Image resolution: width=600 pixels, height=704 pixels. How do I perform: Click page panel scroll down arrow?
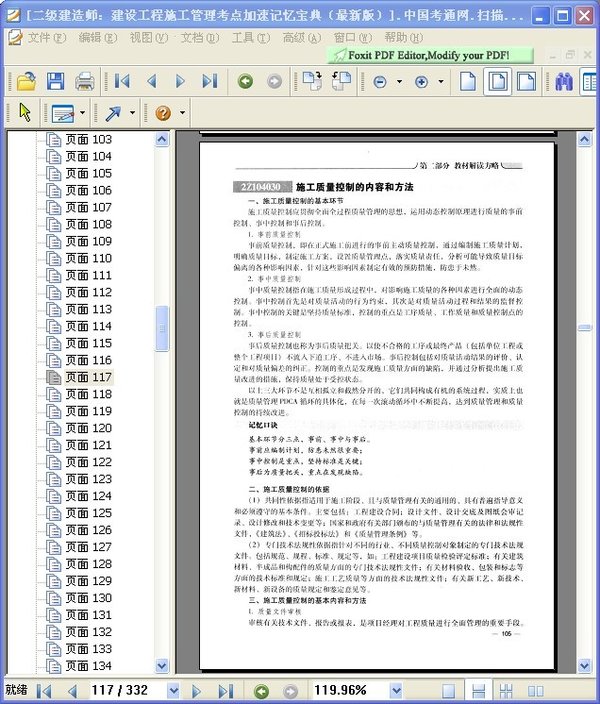point(162,665)
